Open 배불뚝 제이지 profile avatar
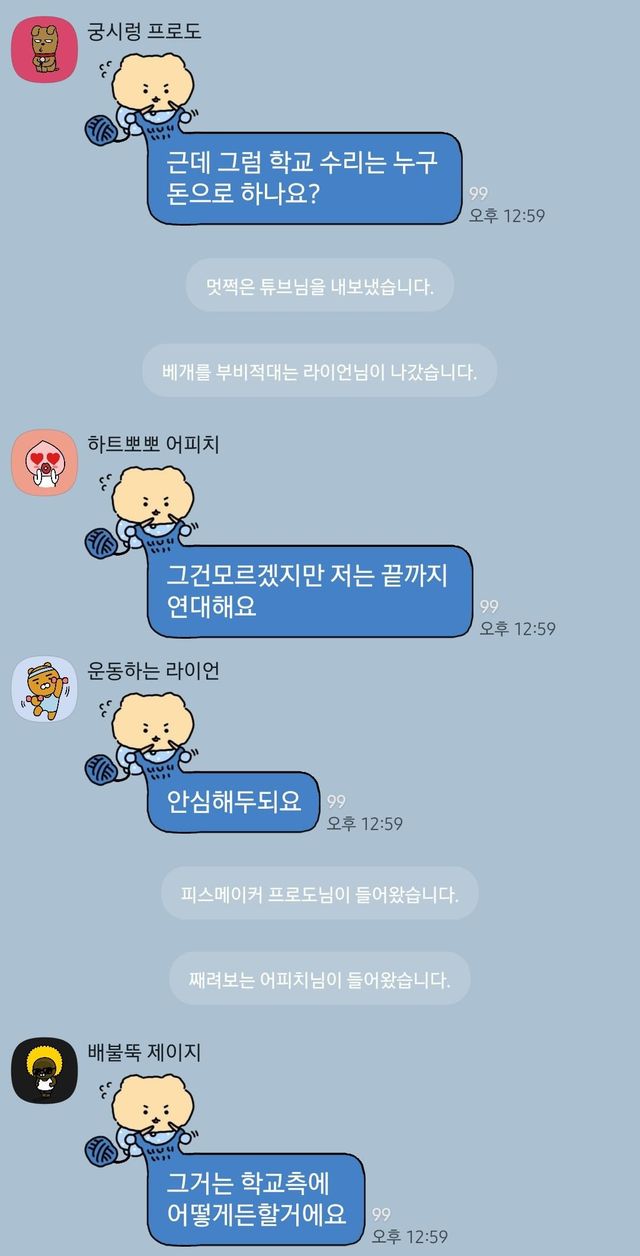Screen dimensions: 640x1256 tap(44, 1070)
